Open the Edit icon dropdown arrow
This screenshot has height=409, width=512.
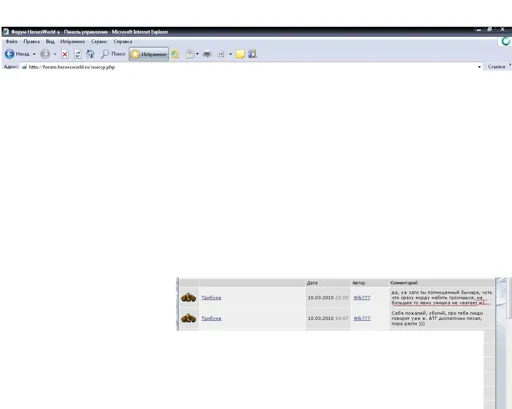click(x=230, y=54)
